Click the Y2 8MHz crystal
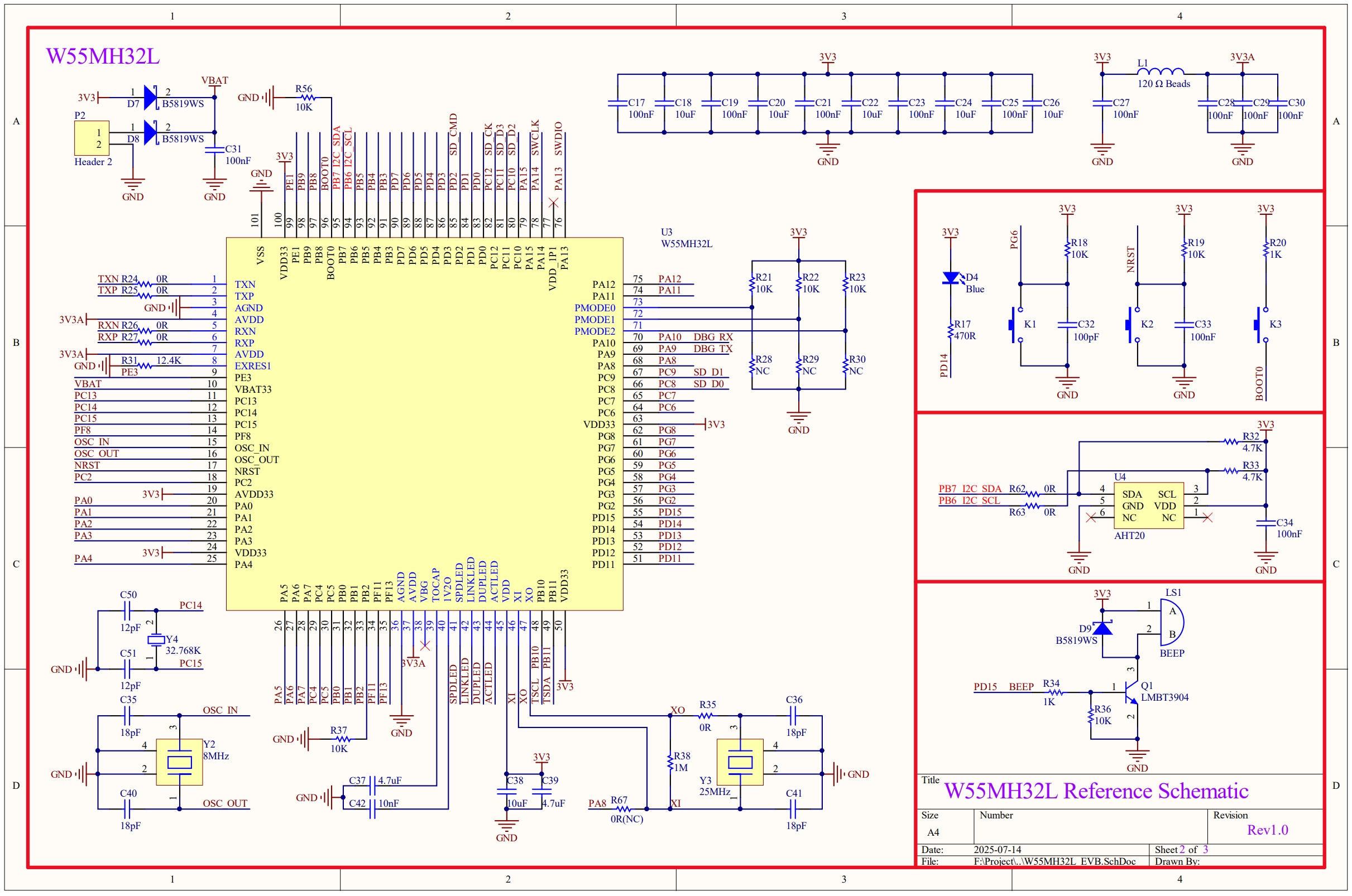Screen dimensions: 1352x896 pos(180,762)
